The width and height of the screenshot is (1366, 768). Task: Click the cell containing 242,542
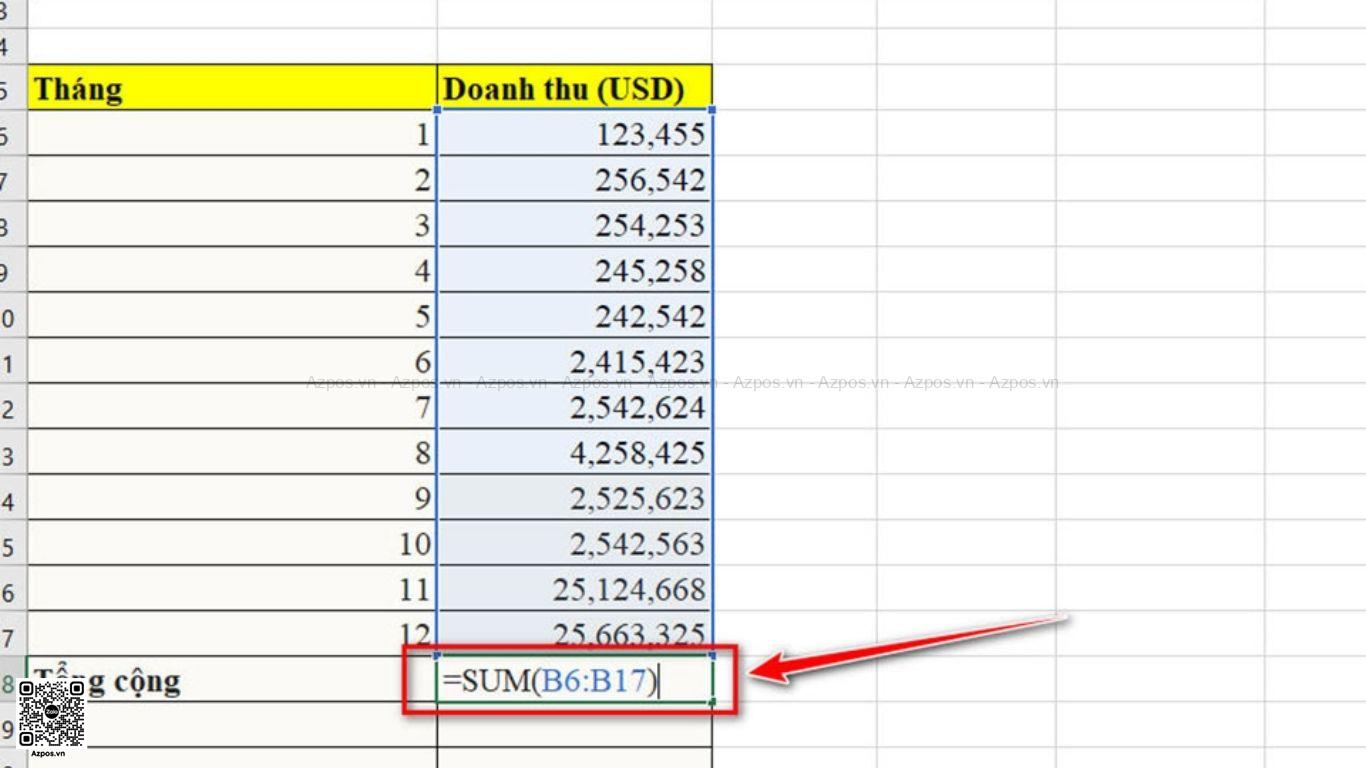pyautogui.click(x=575, y=316)
